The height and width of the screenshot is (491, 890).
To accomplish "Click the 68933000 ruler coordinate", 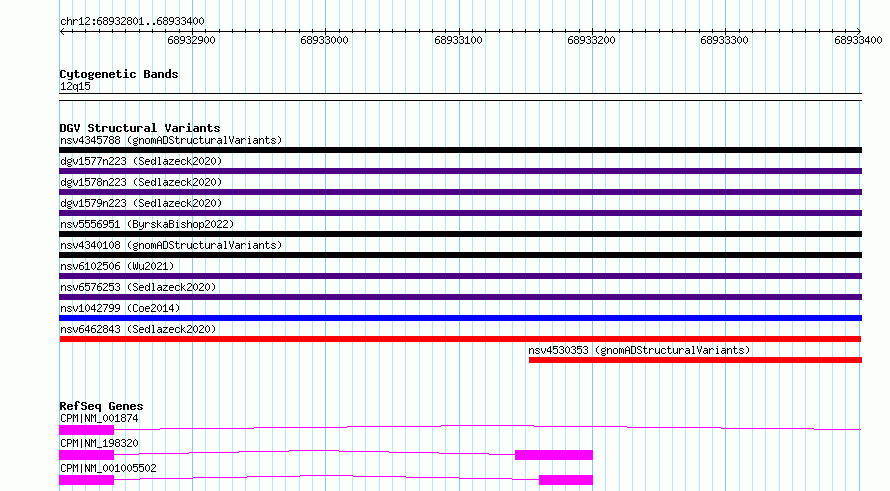I will coord(325,40).
